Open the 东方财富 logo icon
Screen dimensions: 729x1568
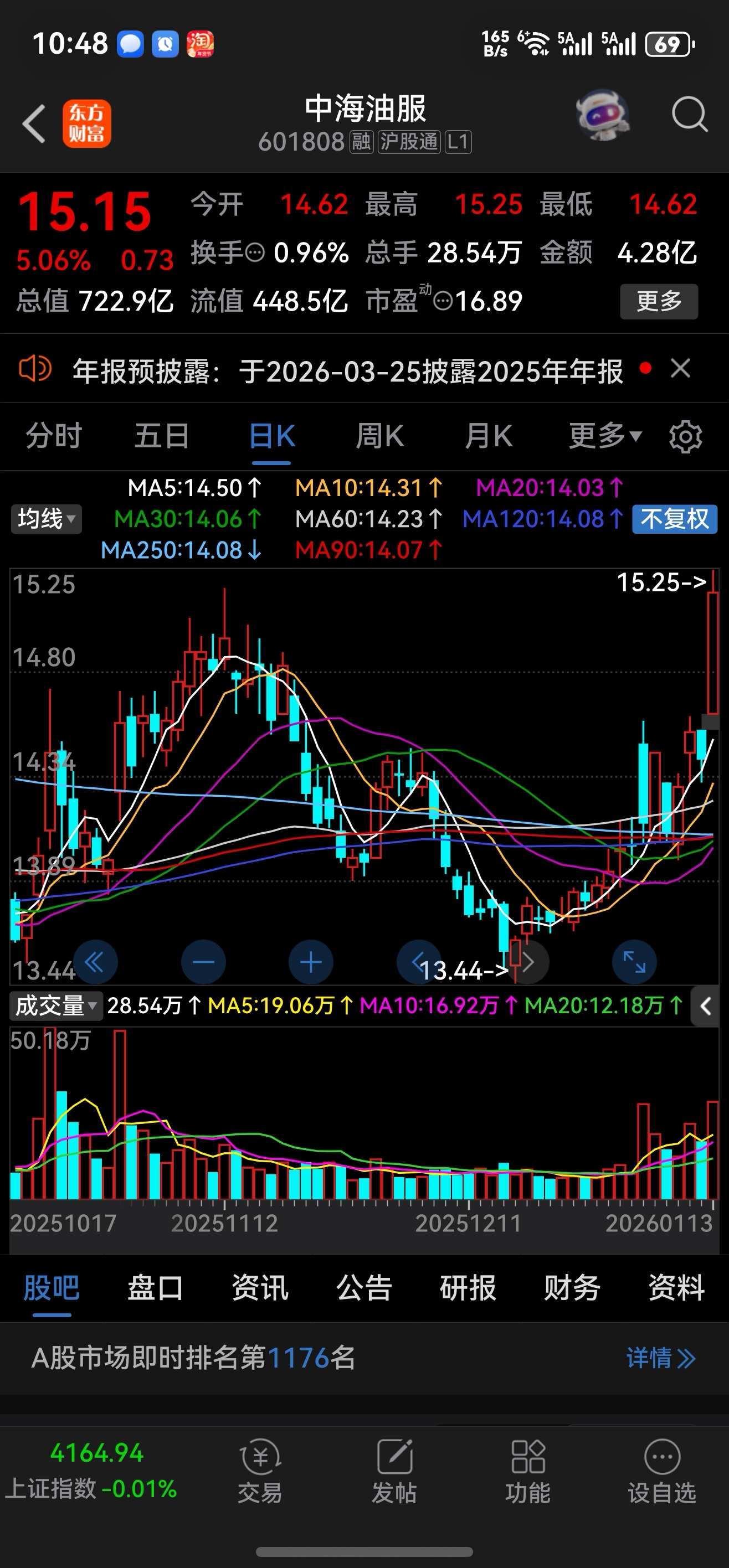86,123
